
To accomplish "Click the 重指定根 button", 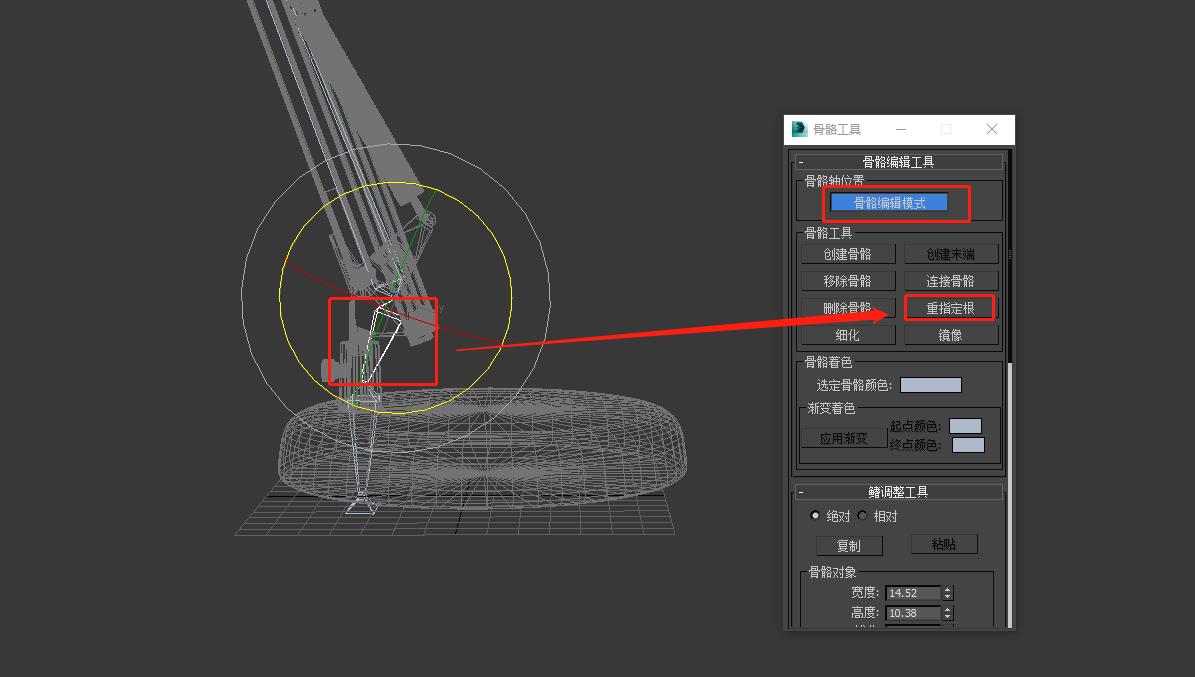I will coord(950,308).
